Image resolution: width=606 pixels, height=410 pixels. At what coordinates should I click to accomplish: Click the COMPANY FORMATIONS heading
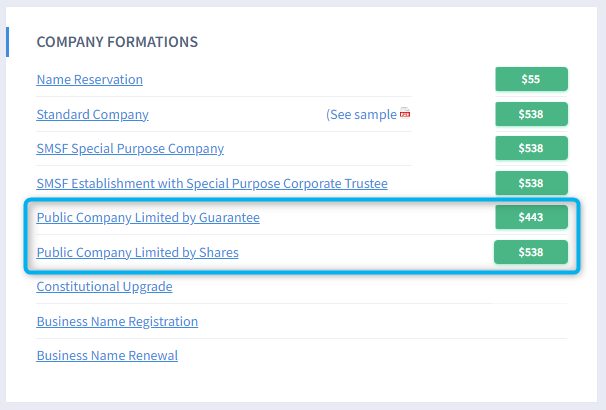coord(117,42)
